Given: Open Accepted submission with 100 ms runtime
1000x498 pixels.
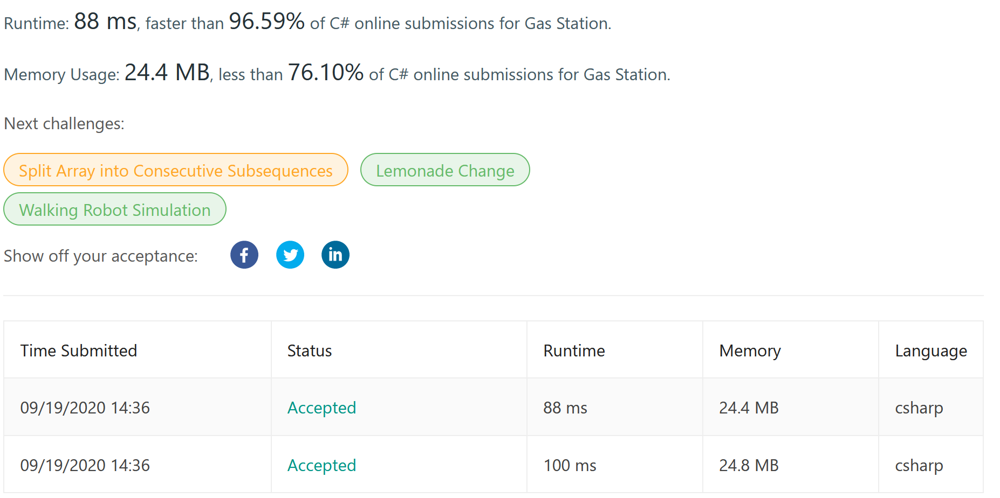Looking at the screenshot, I should coord(321,465).
